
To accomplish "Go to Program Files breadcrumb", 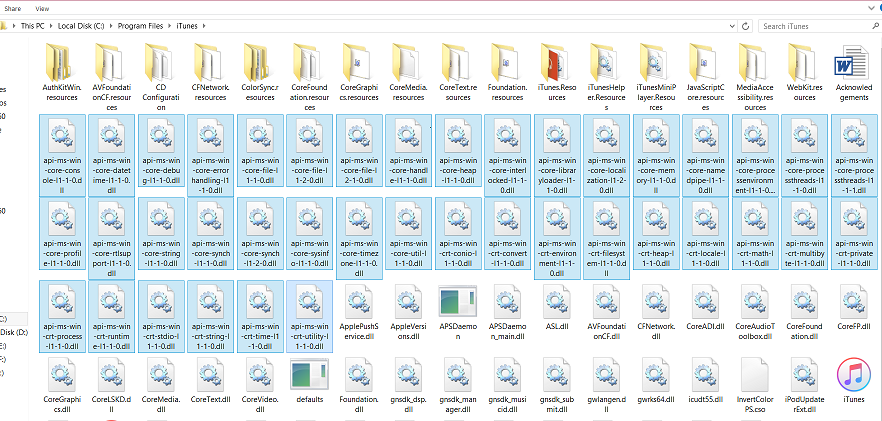I will pos(141,26).
